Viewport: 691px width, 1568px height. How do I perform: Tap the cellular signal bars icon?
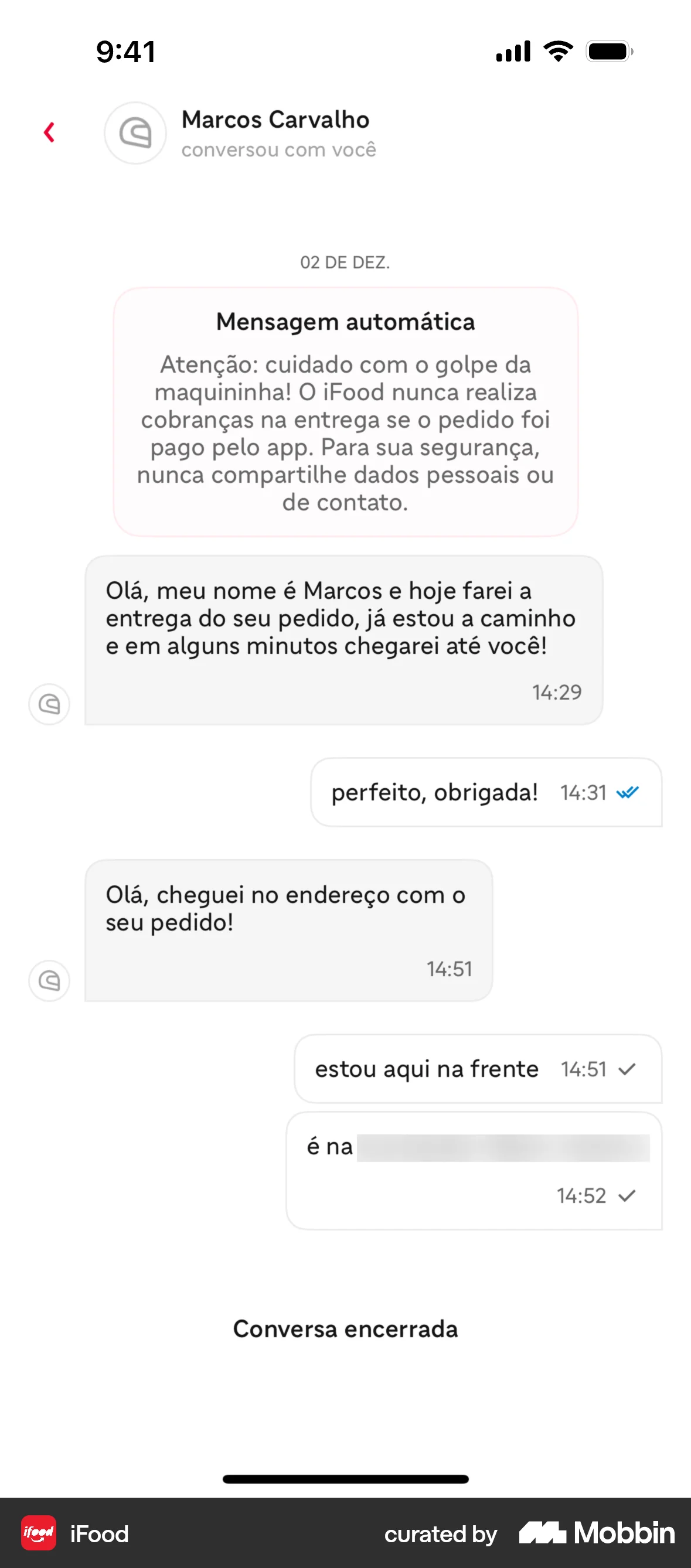coord(513,52)
